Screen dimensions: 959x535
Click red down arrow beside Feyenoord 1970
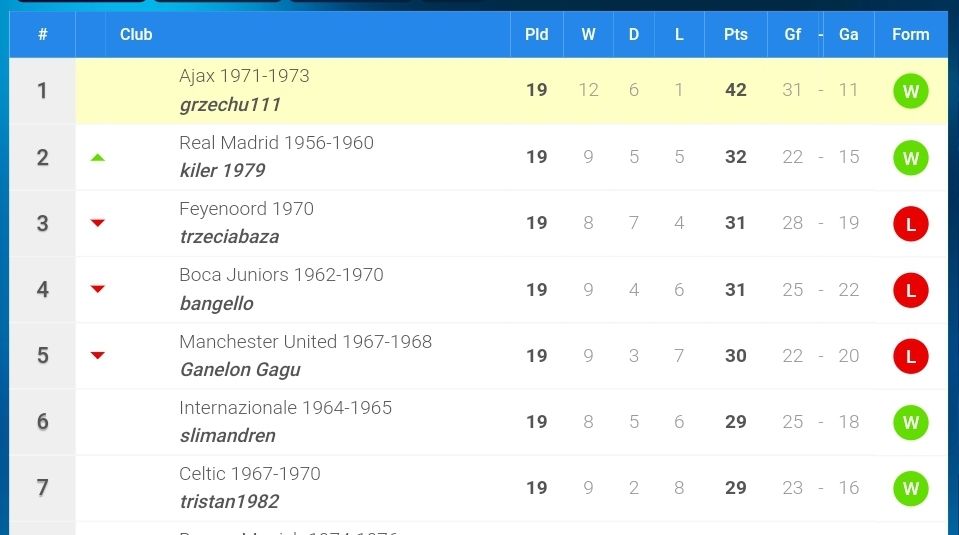(x=98, y=223)
